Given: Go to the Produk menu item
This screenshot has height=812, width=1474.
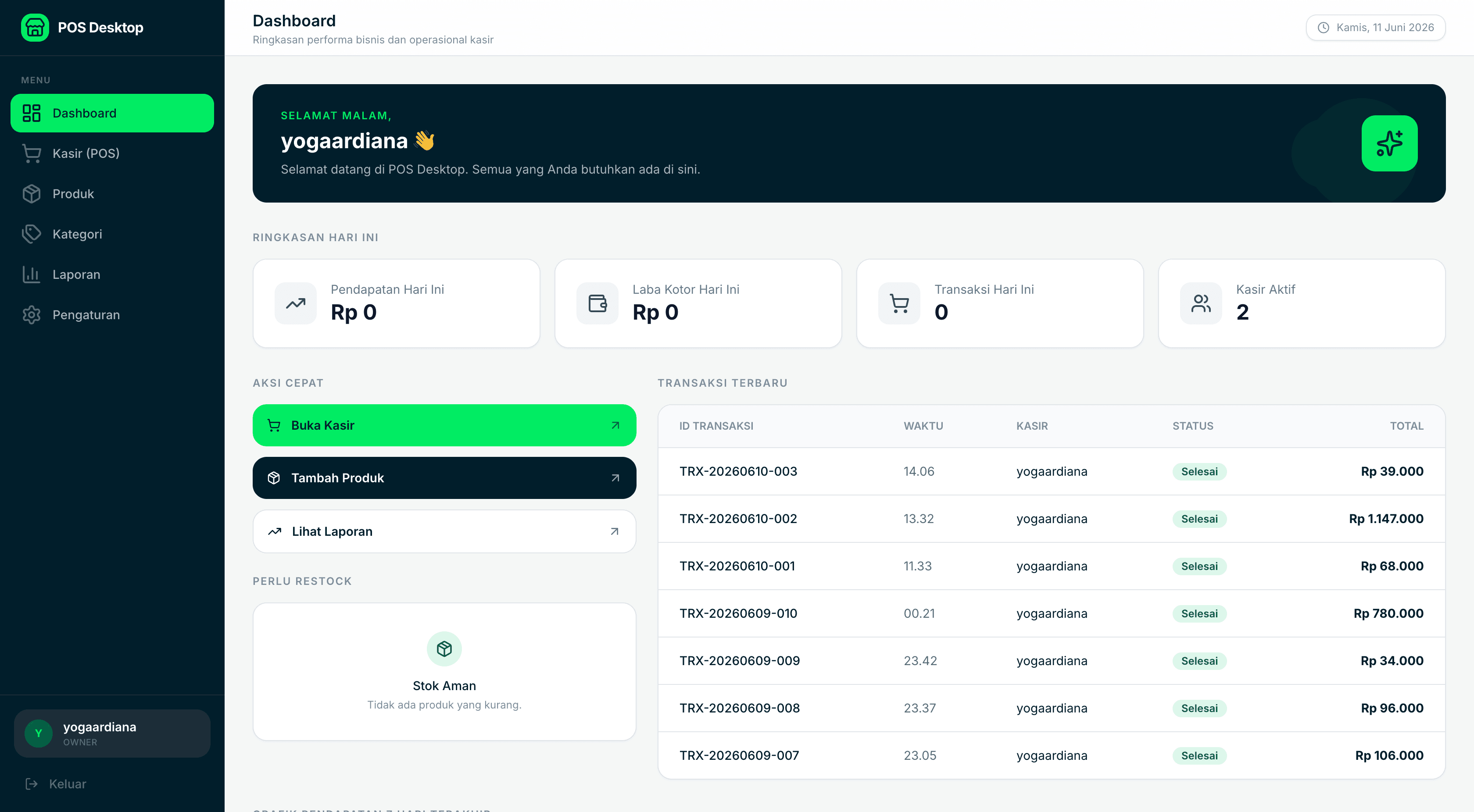Looking at the screenshot, I should [112, 194].
